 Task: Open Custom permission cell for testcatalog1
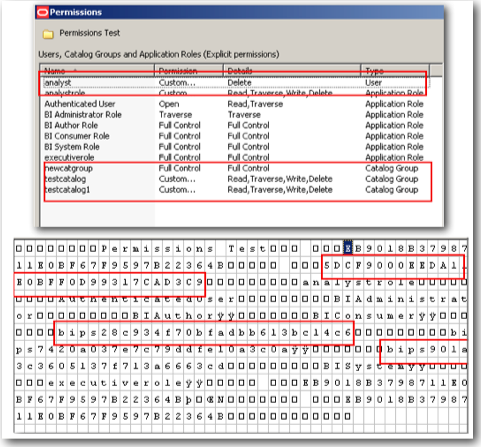[x=177, y=189]
